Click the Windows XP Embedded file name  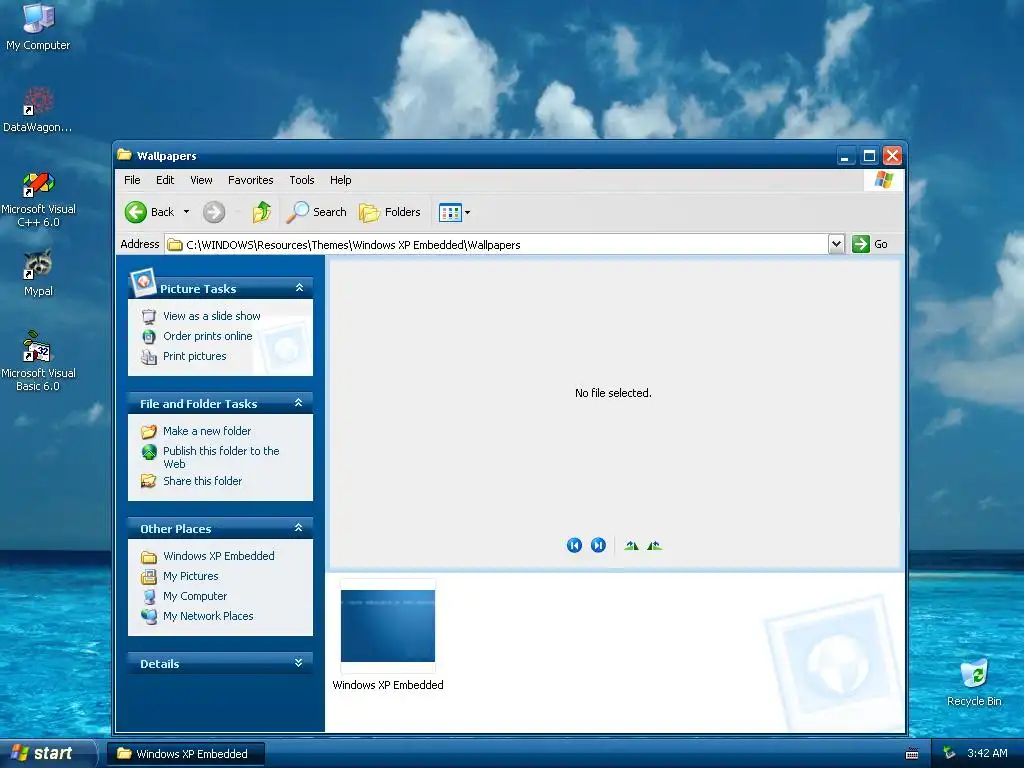(388, 685)
